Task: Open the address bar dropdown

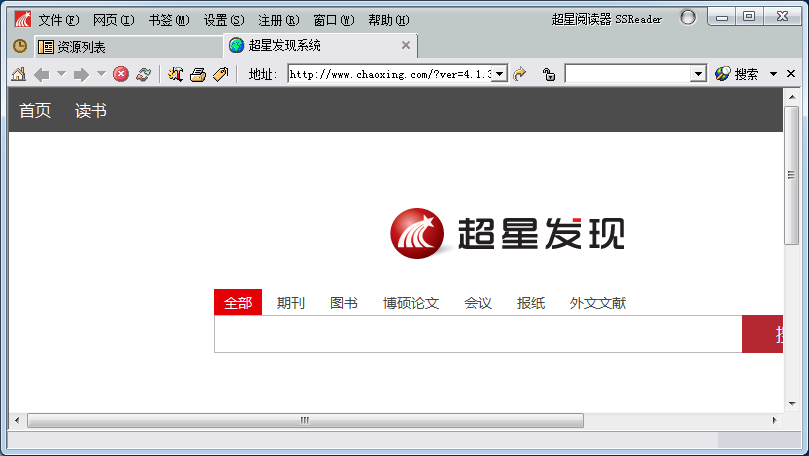Action: point(499,74)
